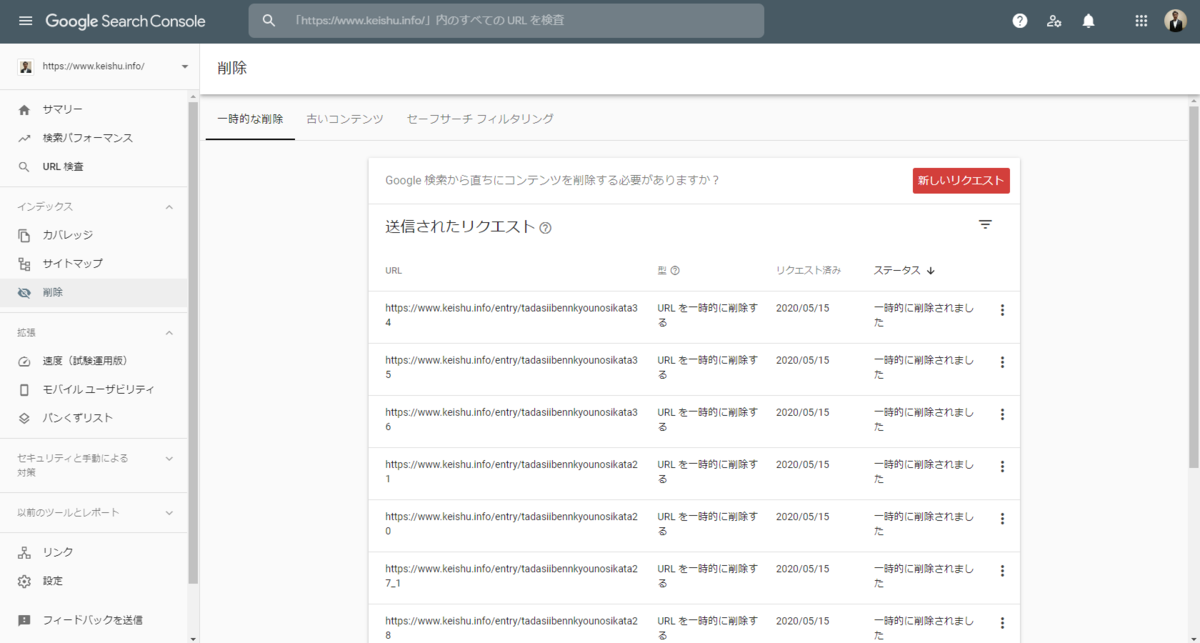
Task: Click the URL column header
Action: coord(393,270)
